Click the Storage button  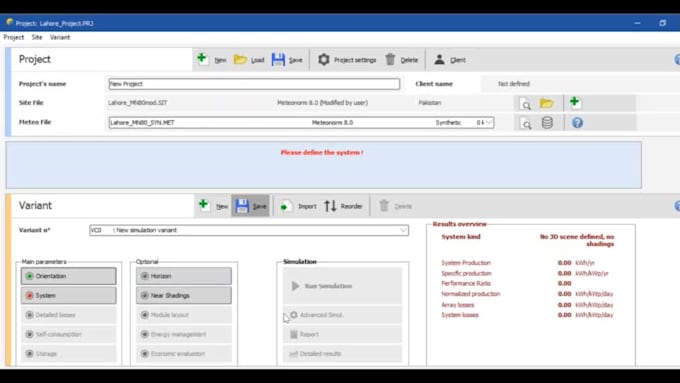(x=69, y=354)
